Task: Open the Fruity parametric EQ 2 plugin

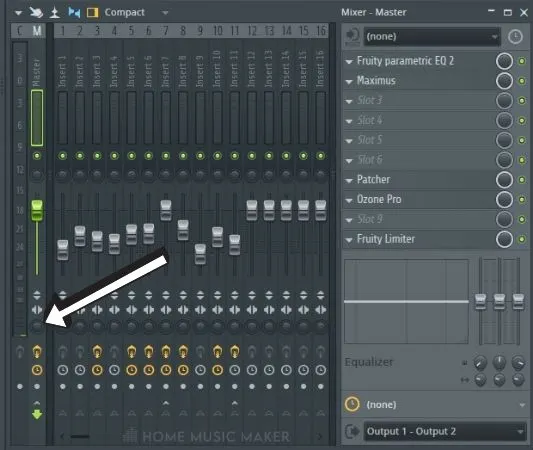Action: point(405,61)
